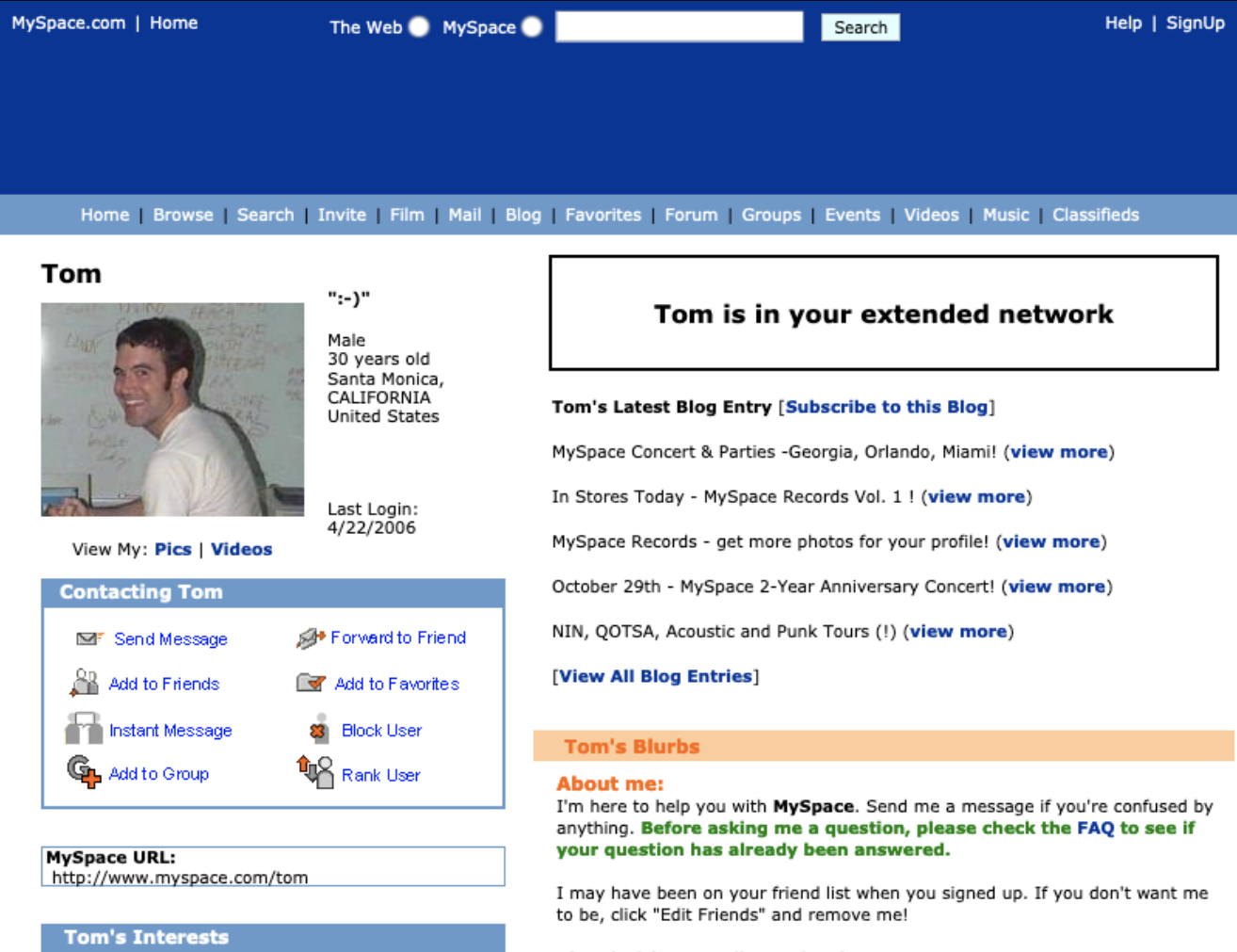1237x952 pixels.
Task: Select Events in the navigation bar
Action: (x=853, y=215)
